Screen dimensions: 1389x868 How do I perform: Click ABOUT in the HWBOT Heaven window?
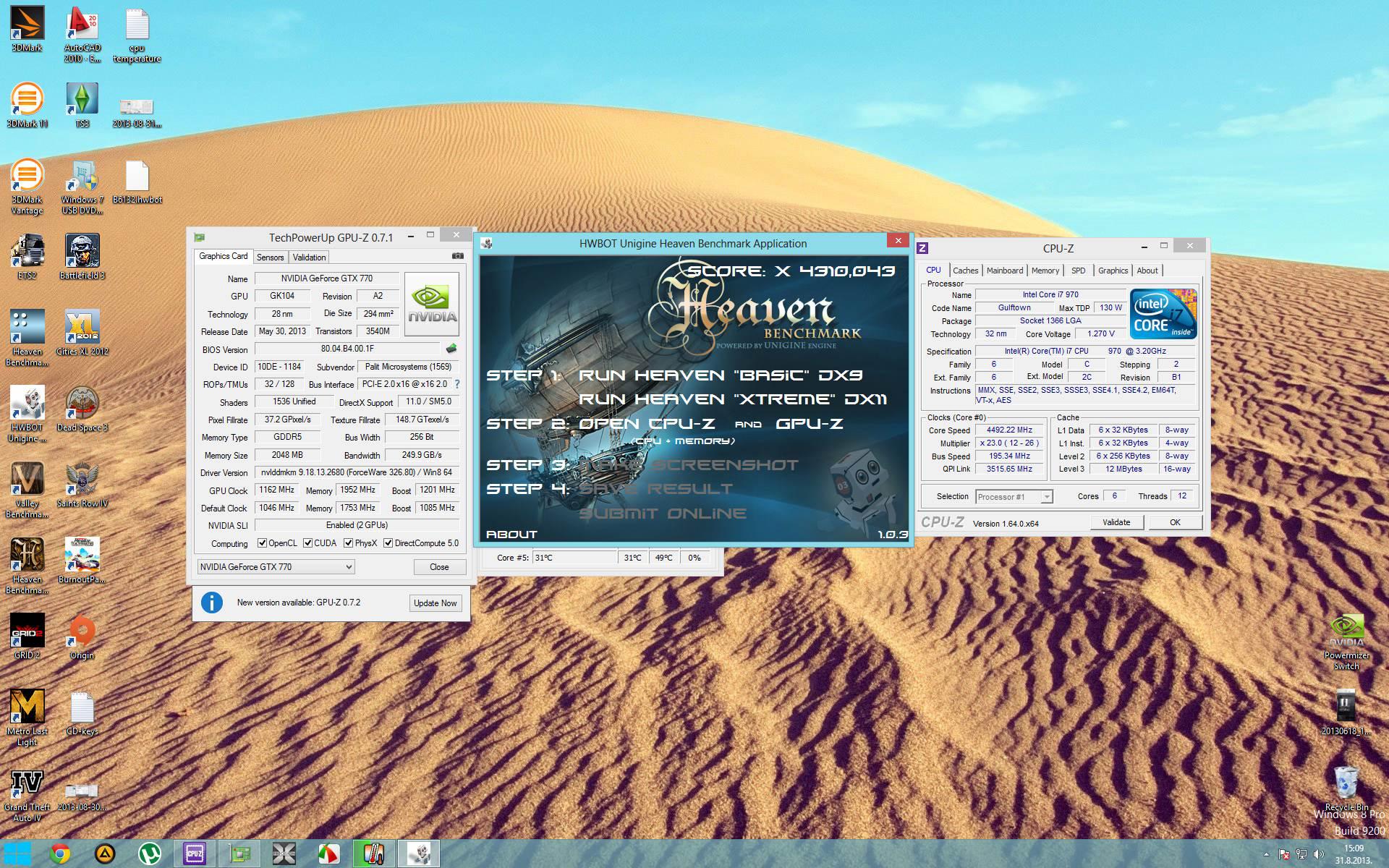[x=511, y=535]
